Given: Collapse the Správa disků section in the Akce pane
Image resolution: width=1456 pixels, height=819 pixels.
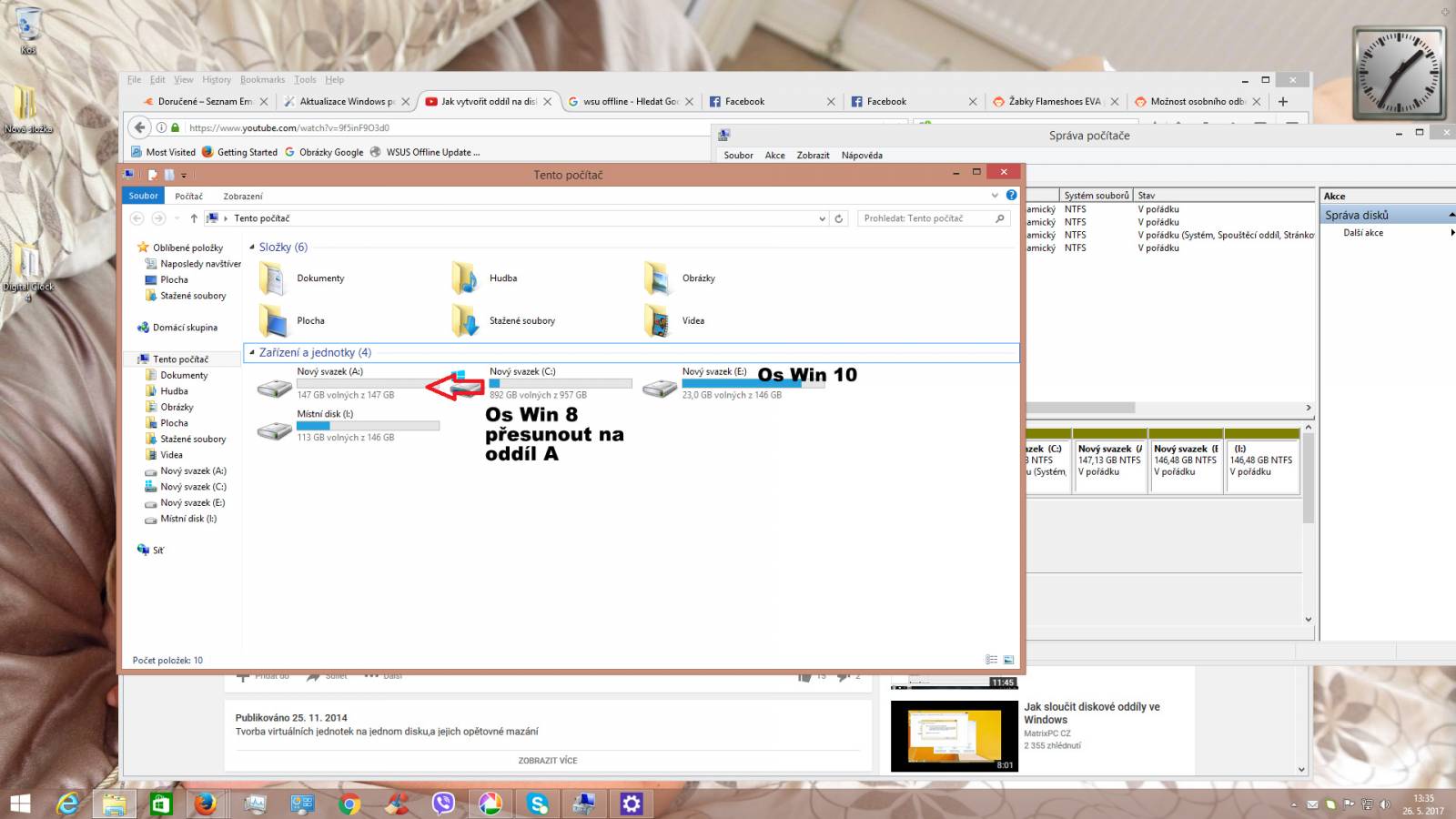Looking at the screenshot, I should click(x=1451, y=215).
